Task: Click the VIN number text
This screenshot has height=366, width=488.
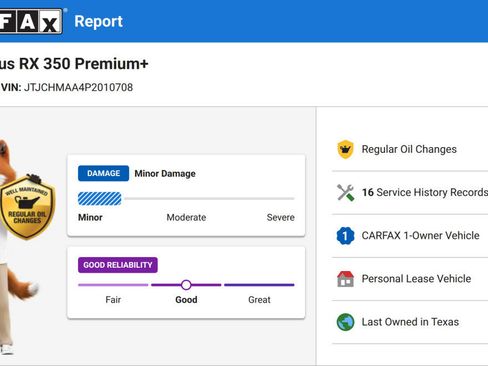Action: [78, 87]
